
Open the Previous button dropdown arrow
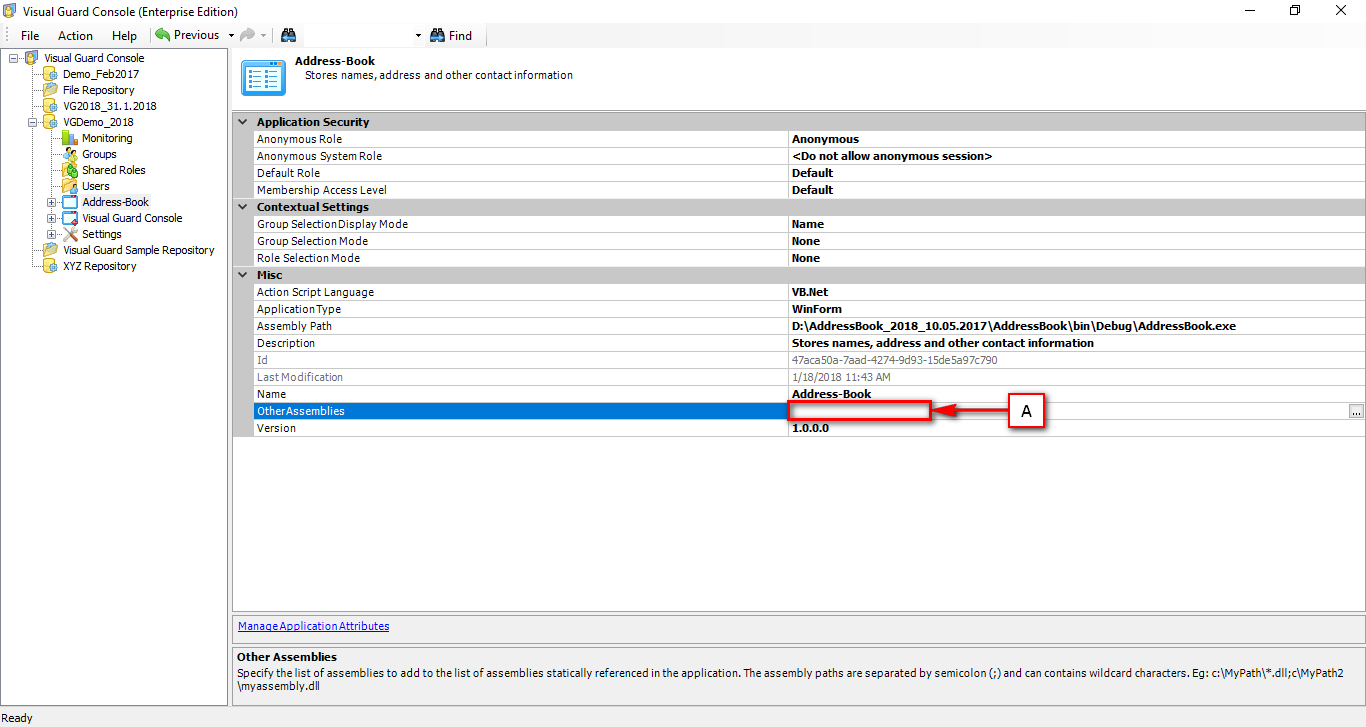(231, 35)
